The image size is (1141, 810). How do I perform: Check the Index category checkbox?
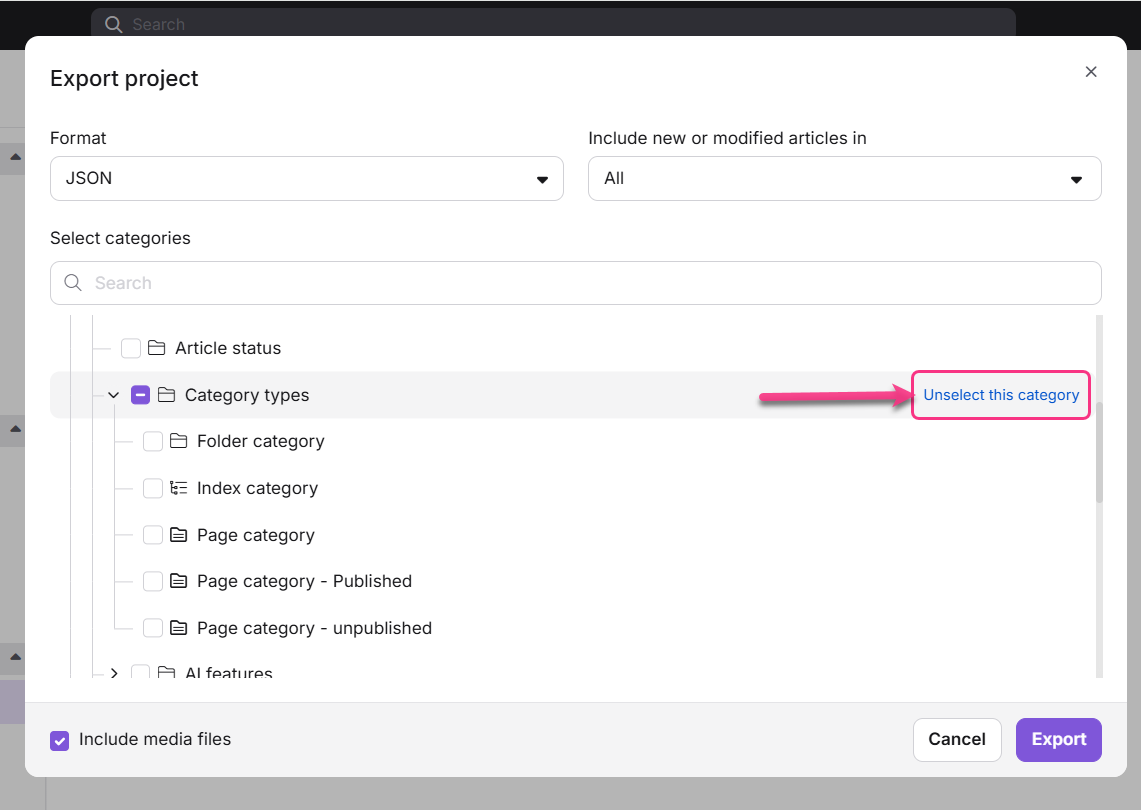[153, 488]
